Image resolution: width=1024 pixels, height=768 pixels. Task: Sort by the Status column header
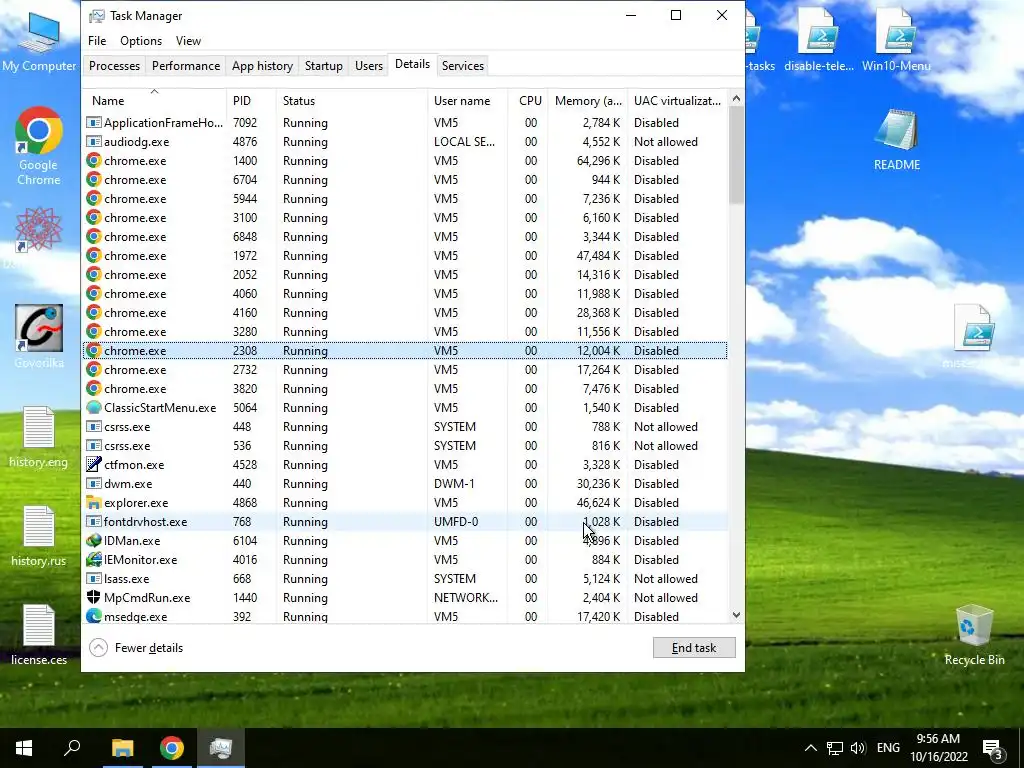coord(351,101)
